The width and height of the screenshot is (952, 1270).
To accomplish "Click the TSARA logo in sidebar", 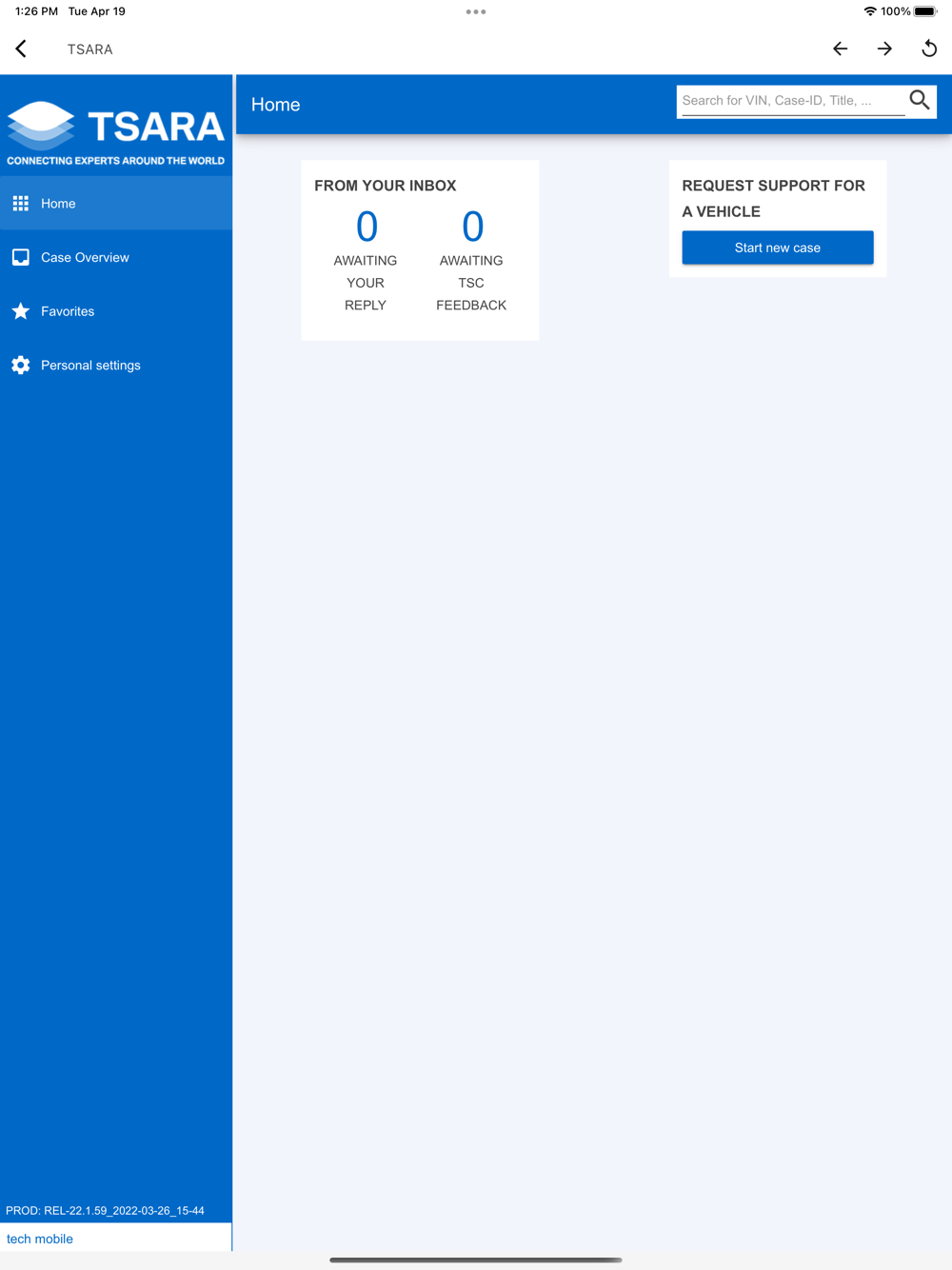I will pos(116,133).
